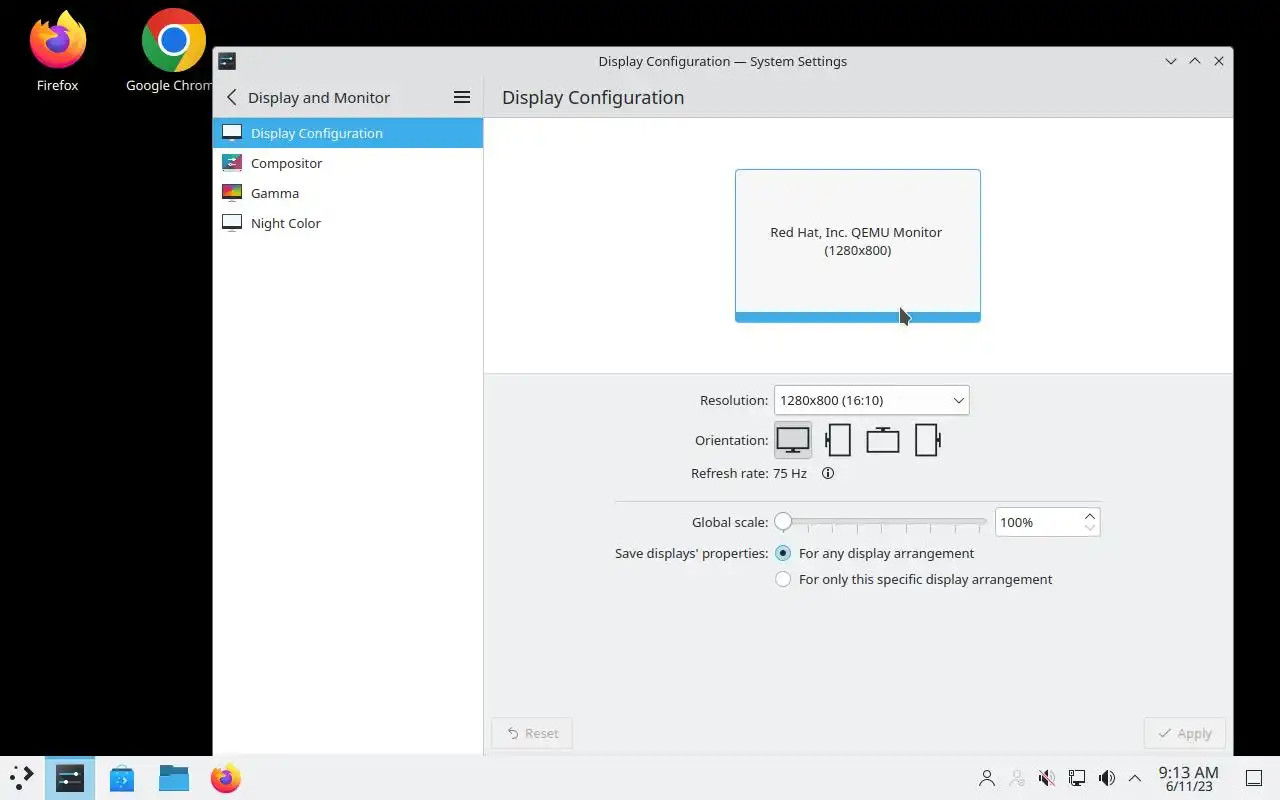
Task: Click the System Settings title bar icon
Action: [x=227, y=61]
